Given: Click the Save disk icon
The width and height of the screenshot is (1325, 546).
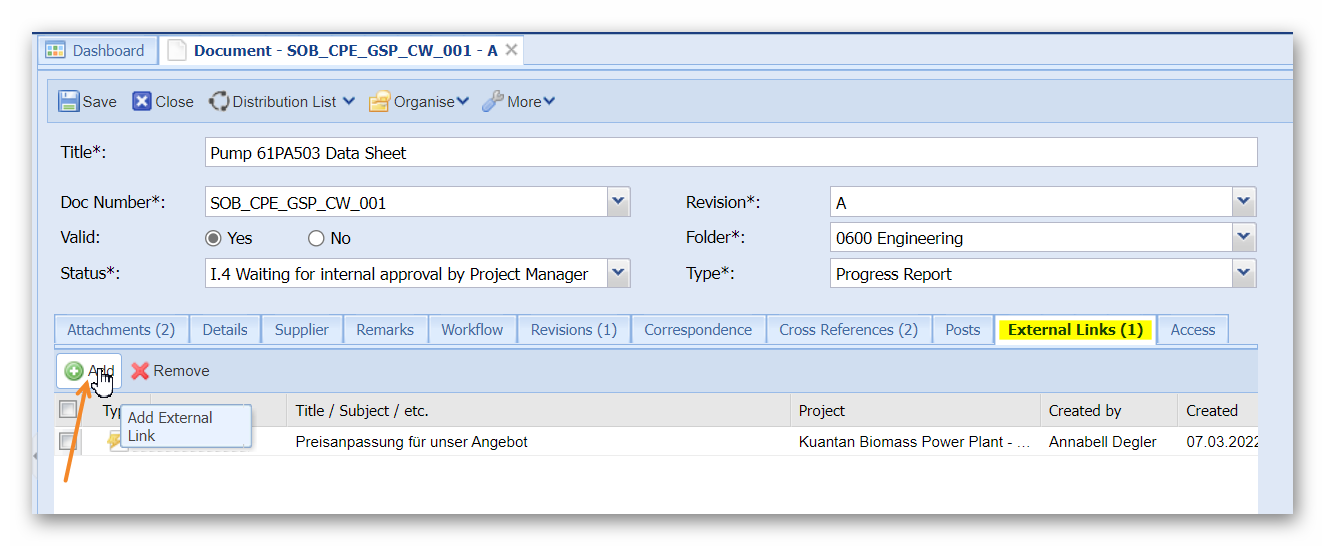Looking at the screenshot, I should pos(69,101).
